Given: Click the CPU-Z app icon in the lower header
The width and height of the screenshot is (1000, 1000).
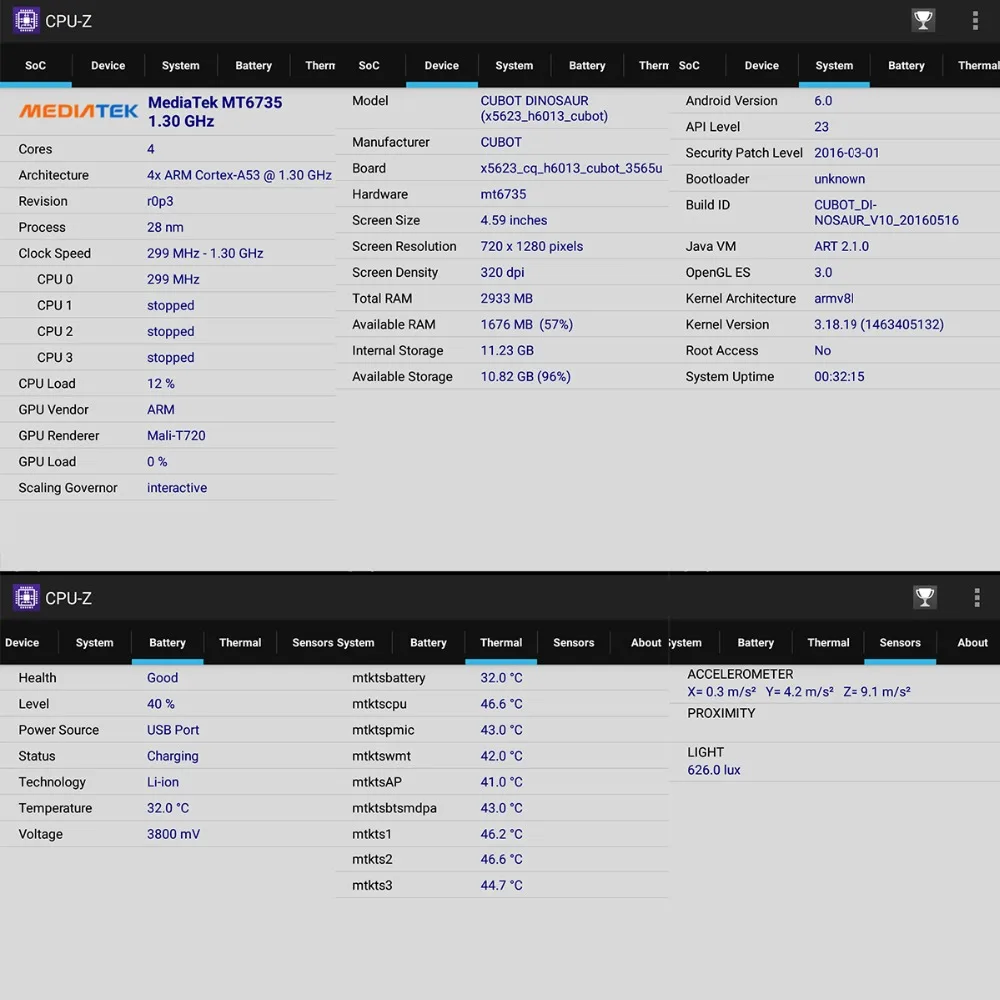Looking at the screenshot, I should (x=26, y=598).
